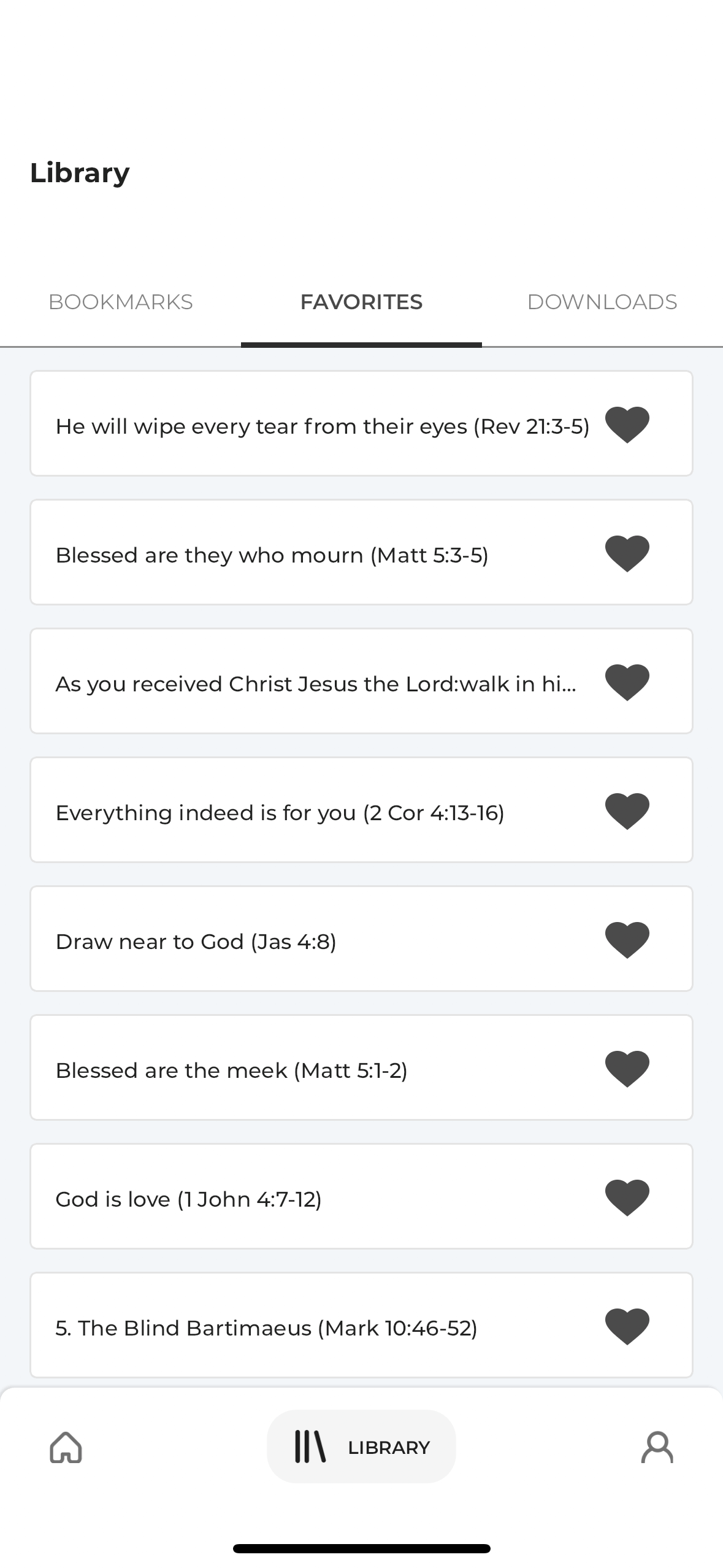Viewport: 723px width, 1568px height.
Task: Select the Favorites tab
Action: tap(361, 302)
